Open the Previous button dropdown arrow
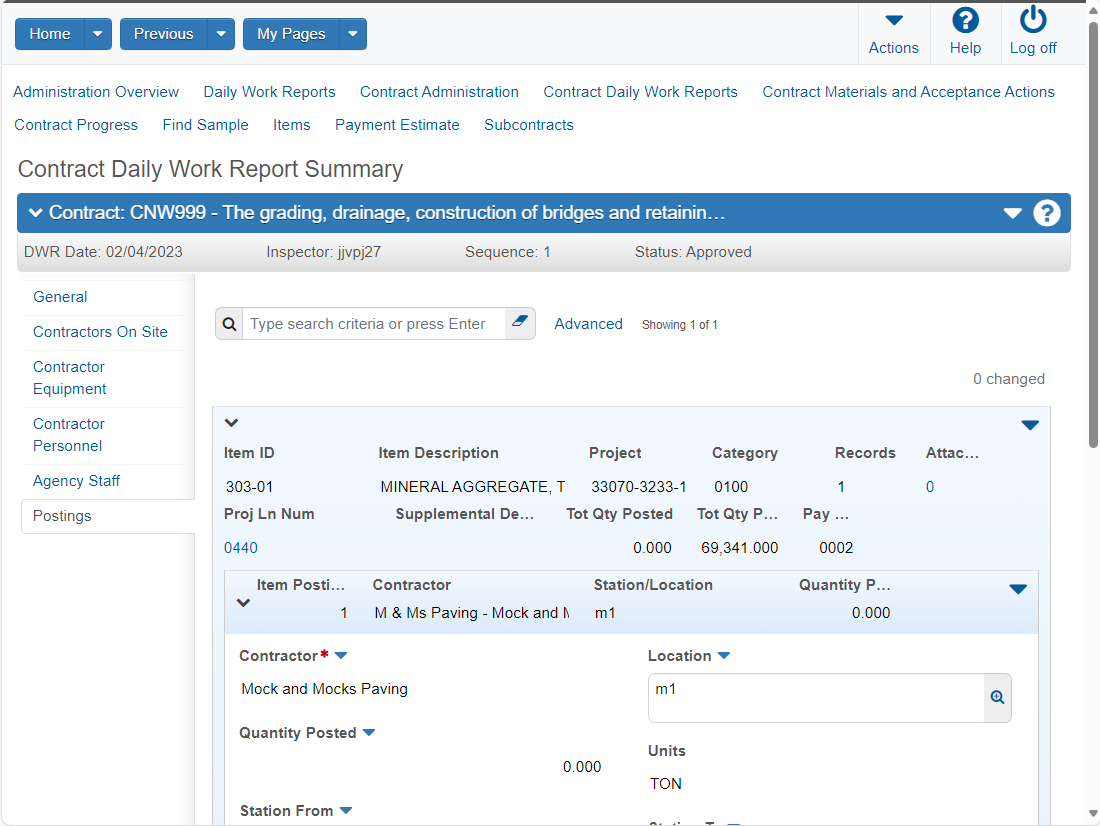Screen dimensions: 1100x826 [221, 34]
